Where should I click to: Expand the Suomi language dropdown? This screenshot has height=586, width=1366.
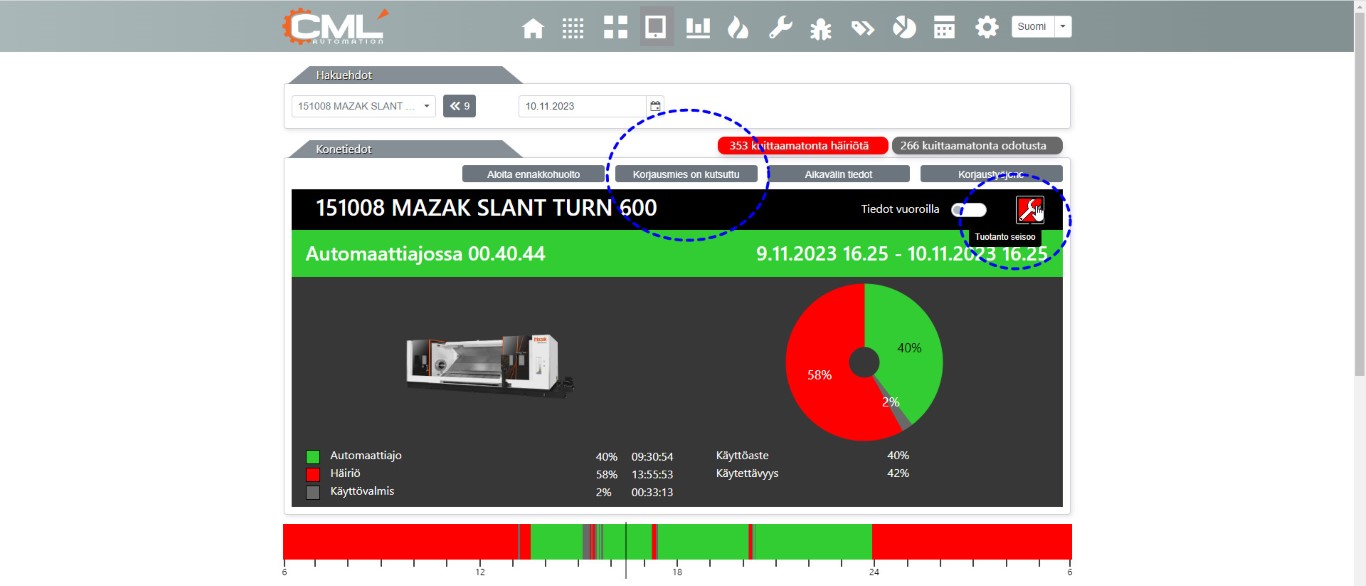click(1063, 27)
